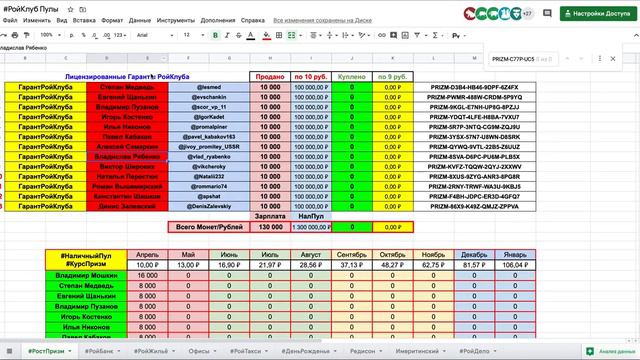Select cell PRIZM-D3B4-HB46-9DPF-6Z4FX
Viewport: 640px width, 360px height.
[474, 87]
